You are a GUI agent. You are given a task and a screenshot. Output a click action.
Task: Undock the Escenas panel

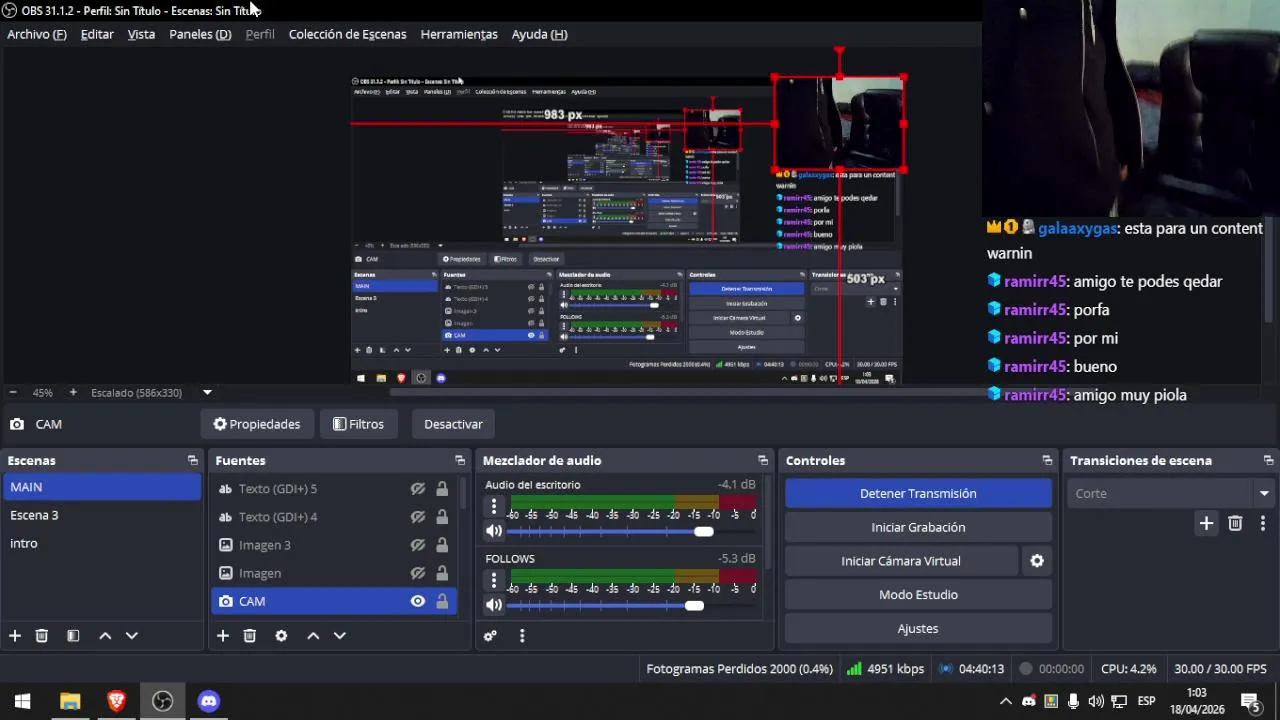coord(193,461)
